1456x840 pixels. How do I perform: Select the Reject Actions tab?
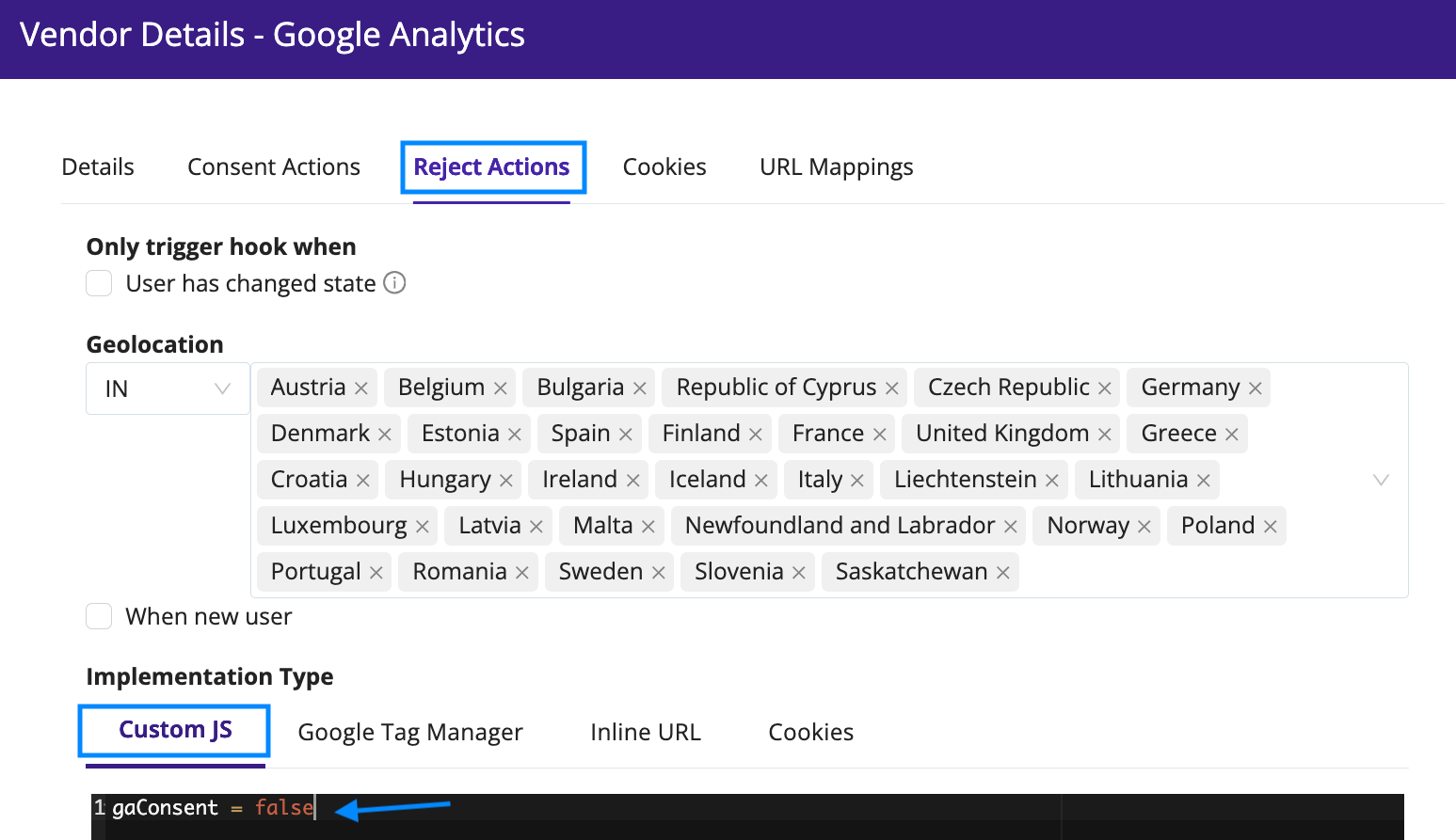click(491, 166)
